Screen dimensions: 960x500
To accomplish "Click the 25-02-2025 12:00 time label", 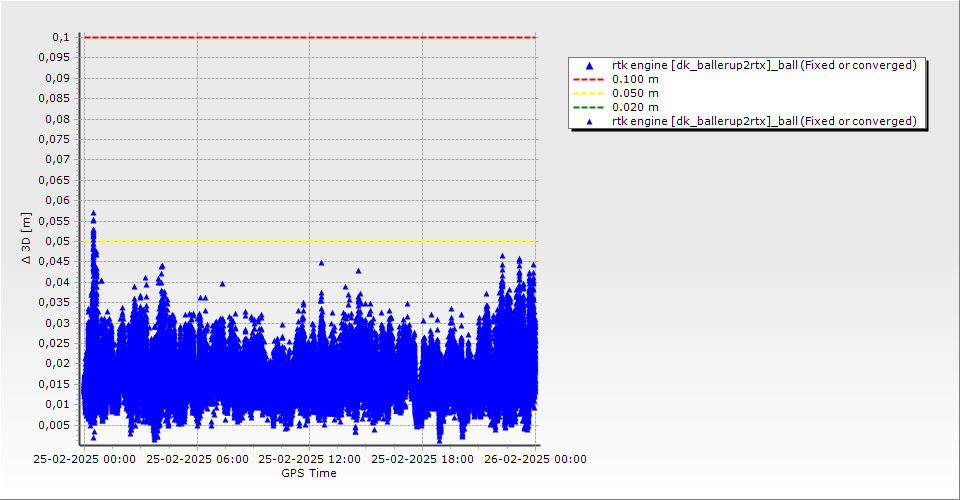I will pyautogui.click(x=310, y=459).
